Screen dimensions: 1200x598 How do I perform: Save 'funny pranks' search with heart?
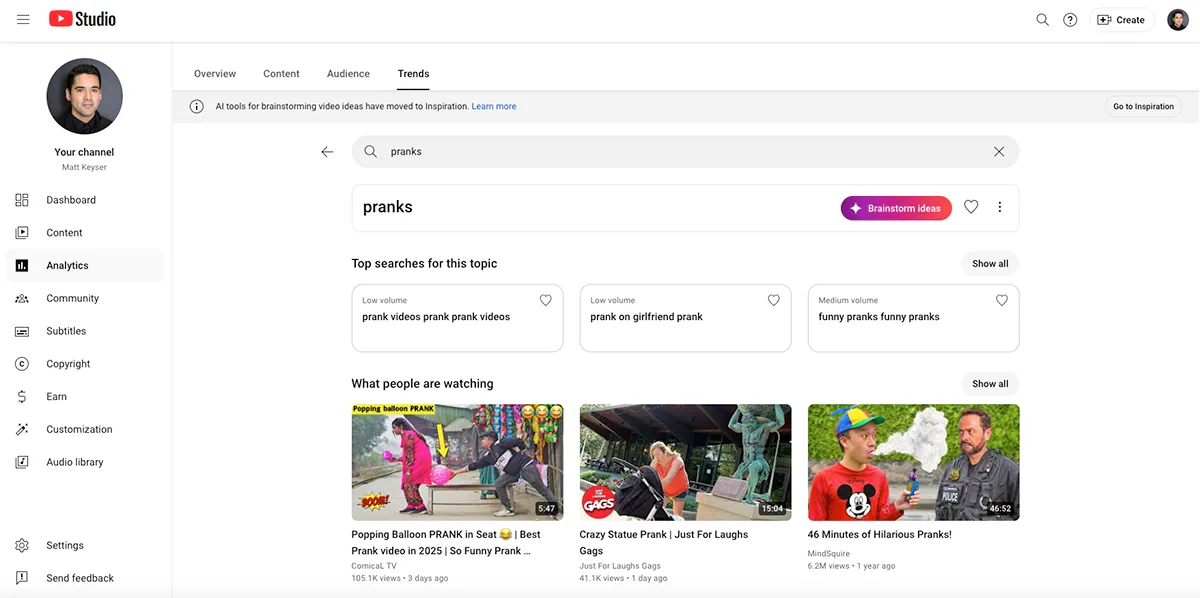1001,300
